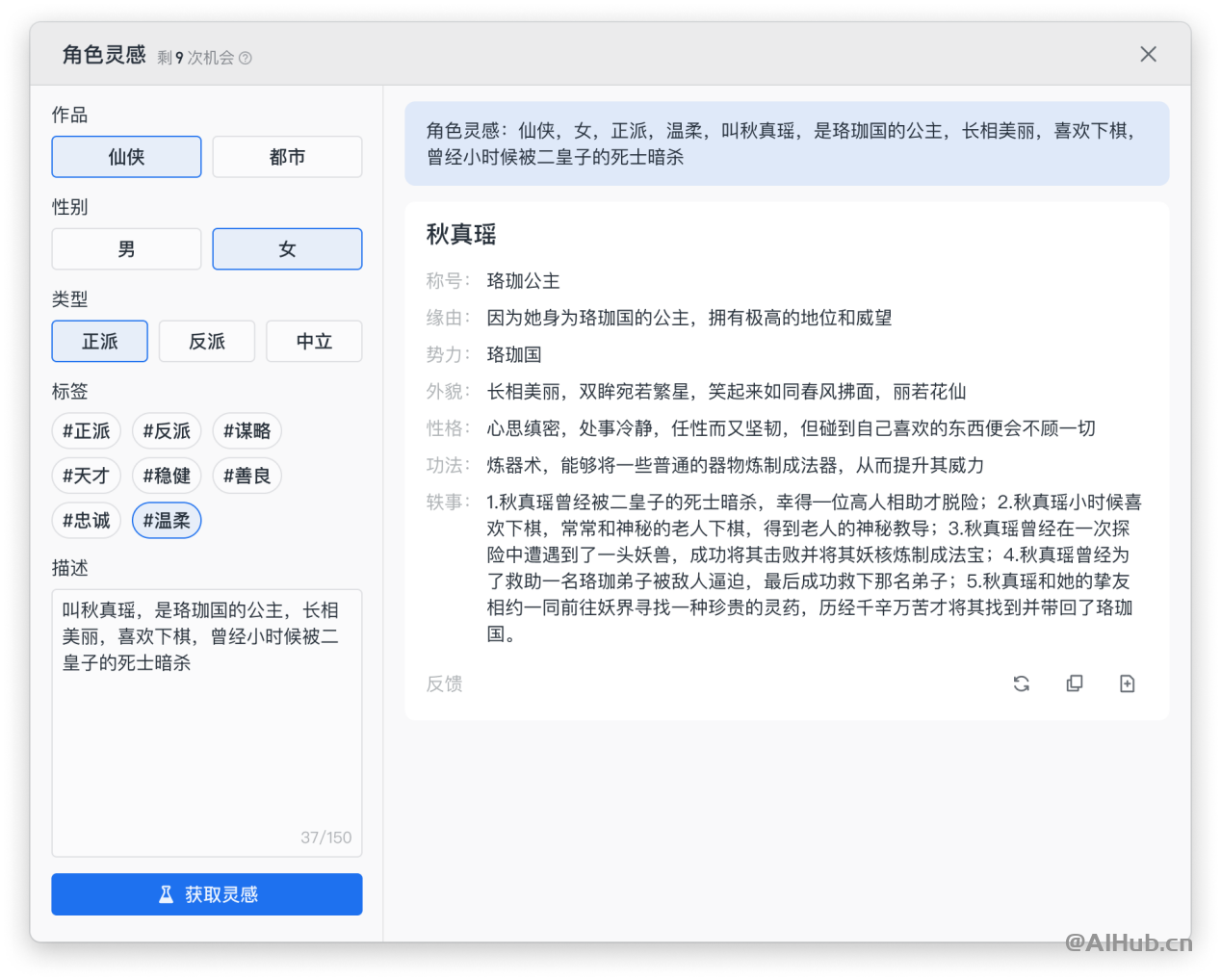Select the 中立 character type
Viewport: 1221px width, 980px height.
[314, 341]
